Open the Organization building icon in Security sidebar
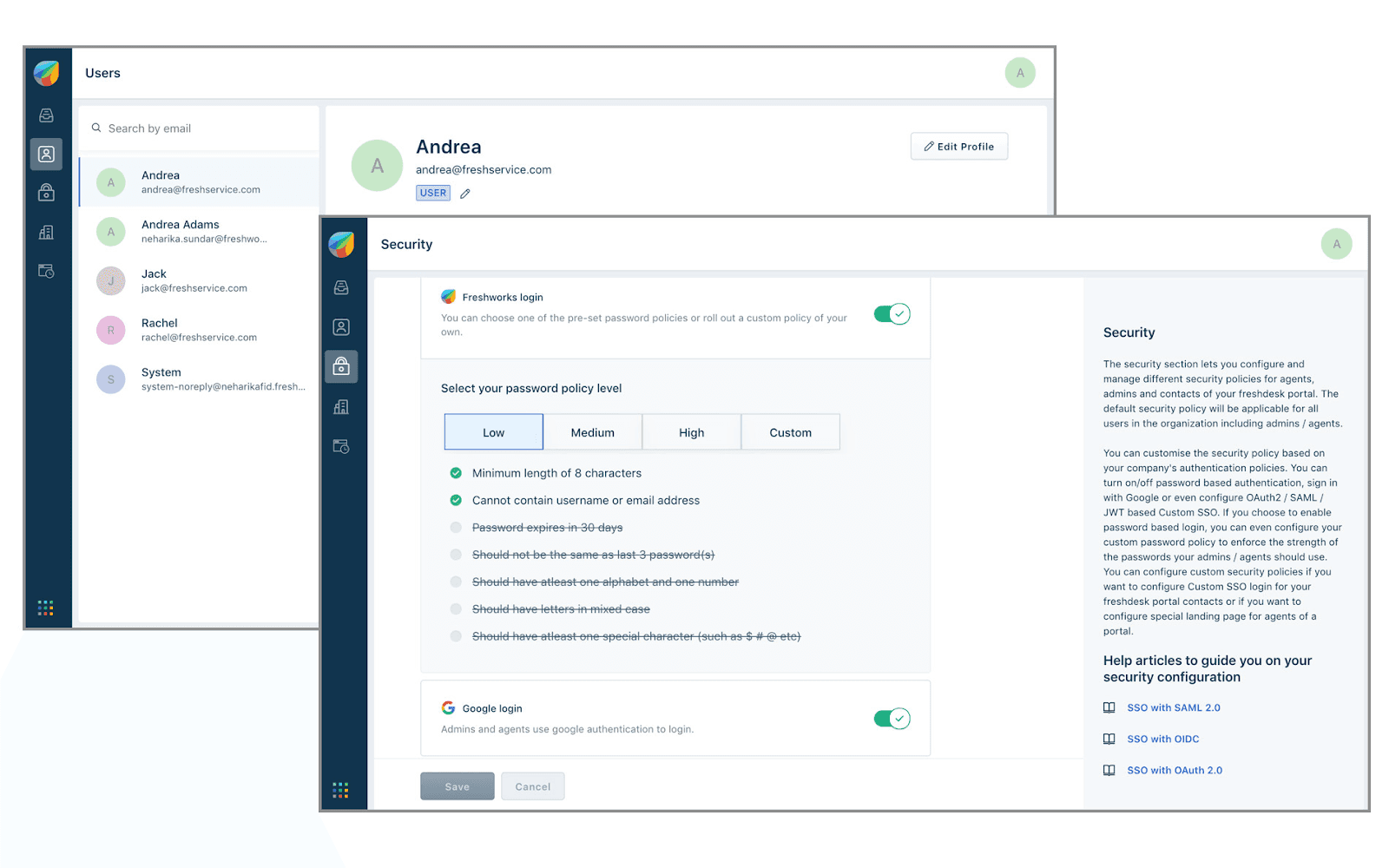The width and height of the screenshot is (1389, 868). (x=341, y=406)
